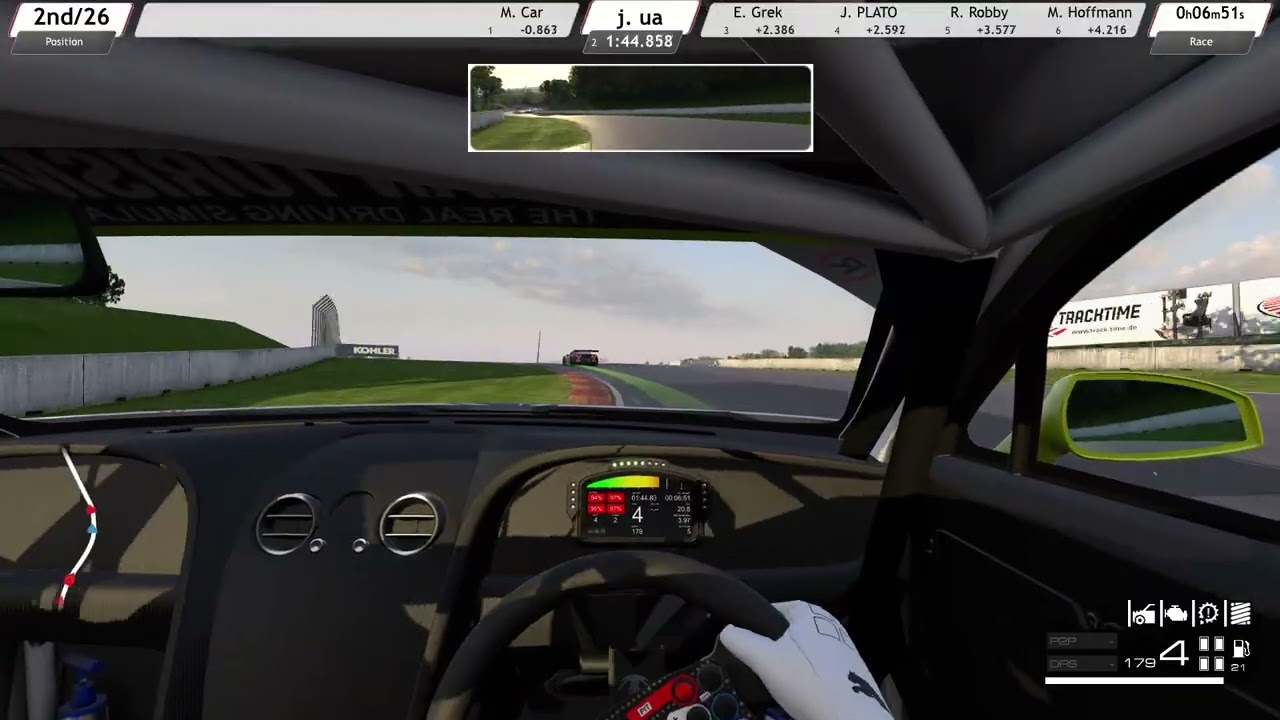Click the E. Grek leaderboard entry
The height and width of the screenshot is (720, 1280).
758,20
